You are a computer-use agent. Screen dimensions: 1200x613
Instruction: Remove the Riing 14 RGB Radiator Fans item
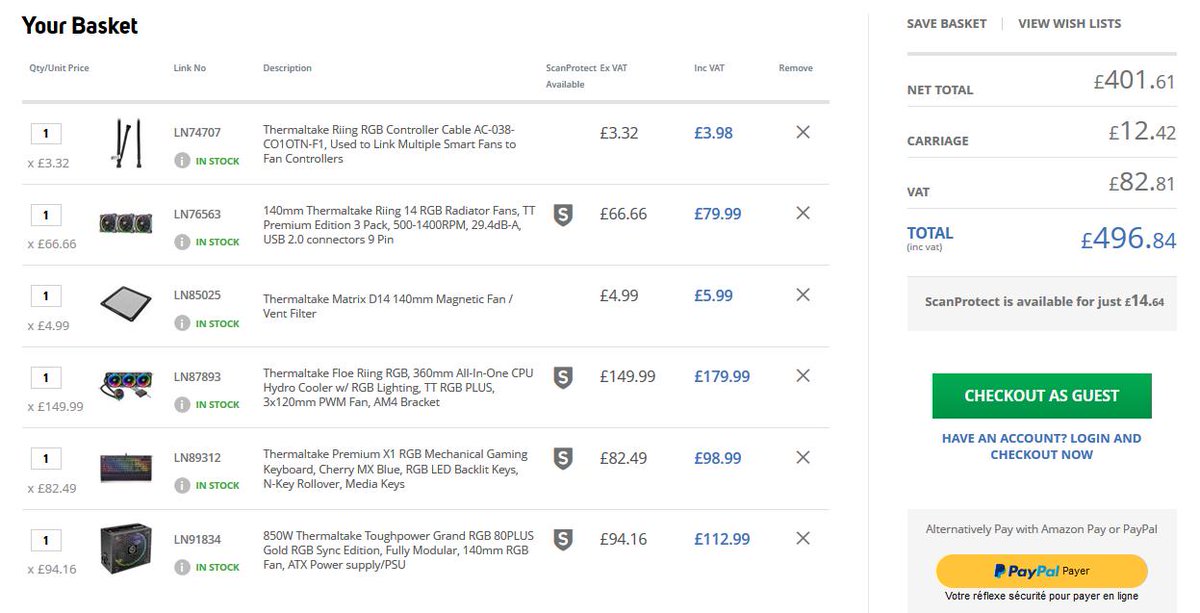[802, 213]
